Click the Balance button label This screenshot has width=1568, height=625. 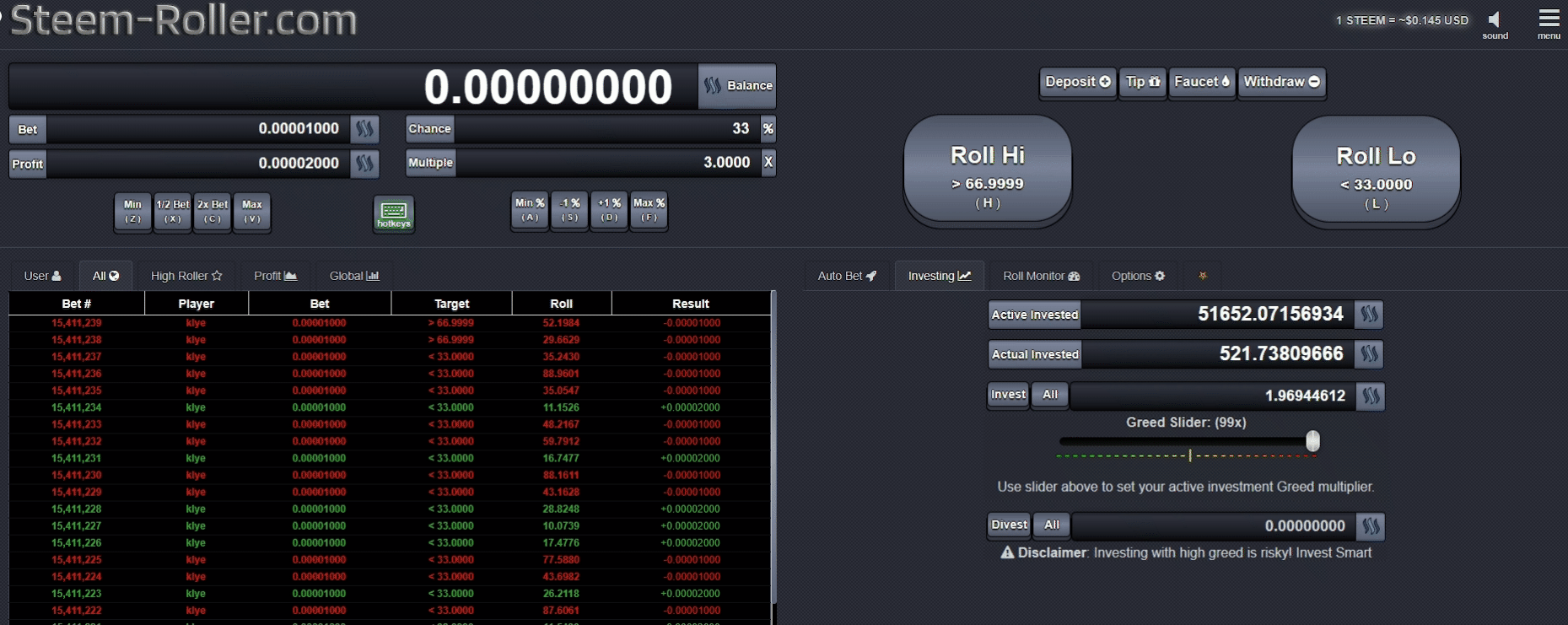tap(750, 85)
